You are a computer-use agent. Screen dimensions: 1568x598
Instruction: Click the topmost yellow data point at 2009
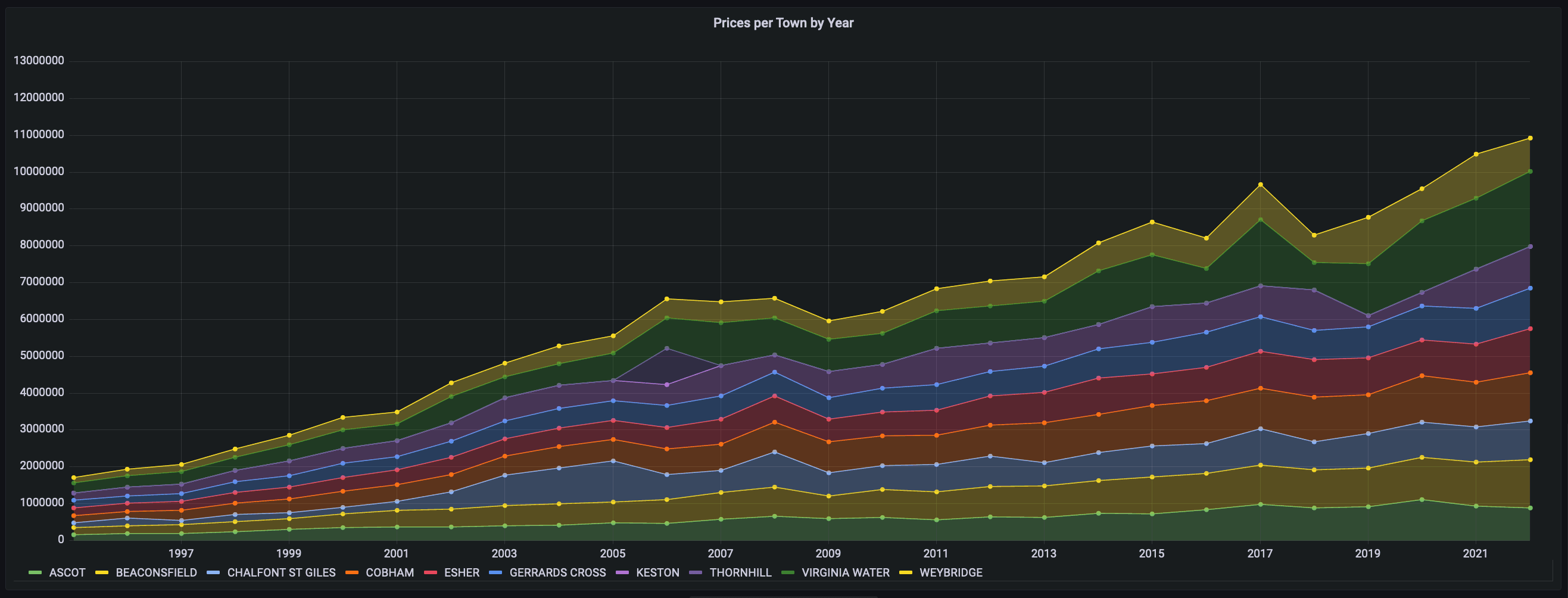point(828,321)
